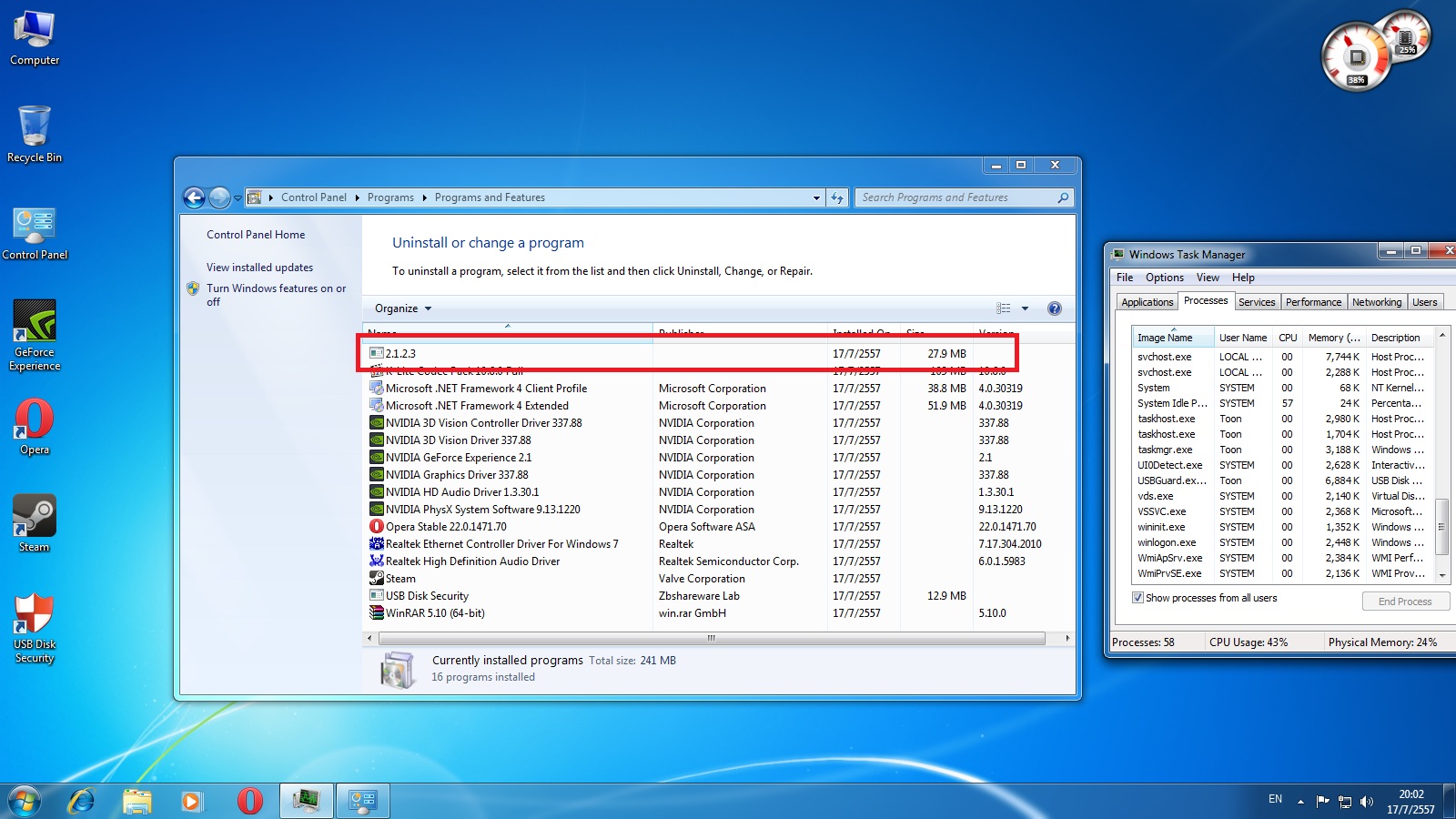Open Windows Explorer from the taskbar
Image resolution: width=1456 pixels, height=819 pixels.
pos(137,801)
